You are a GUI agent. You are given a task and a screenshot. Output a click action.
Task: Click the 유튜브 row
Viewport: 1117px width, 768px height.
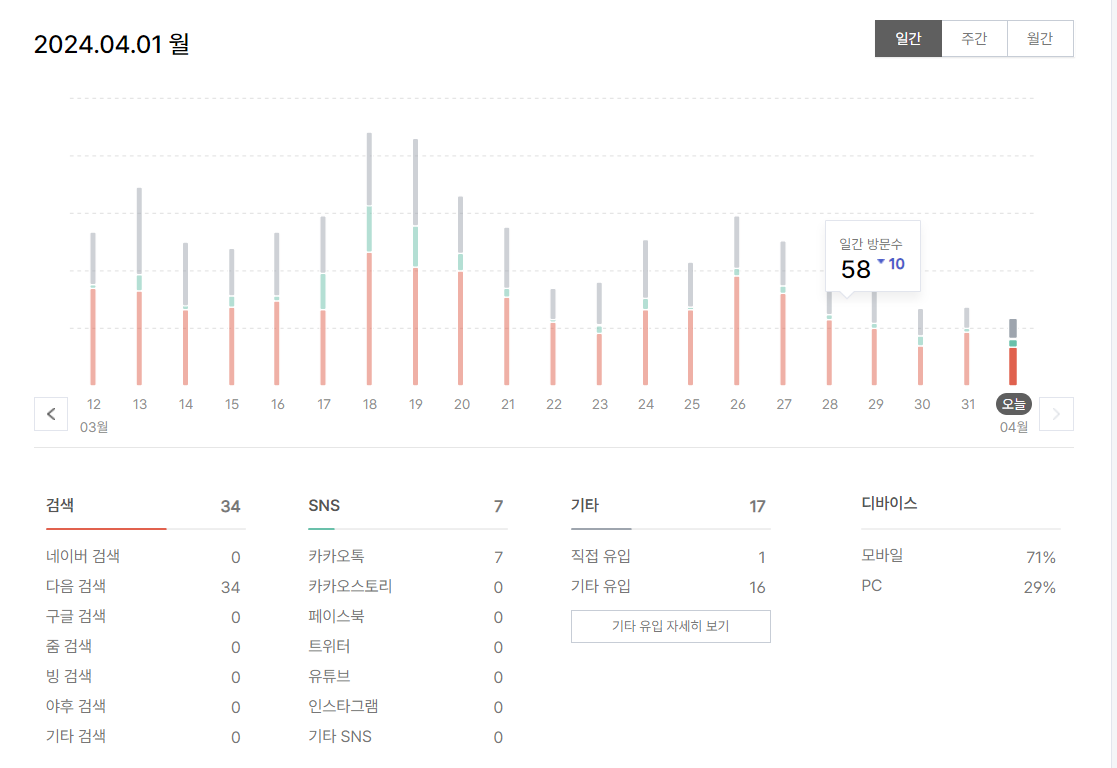coord(407,676)
